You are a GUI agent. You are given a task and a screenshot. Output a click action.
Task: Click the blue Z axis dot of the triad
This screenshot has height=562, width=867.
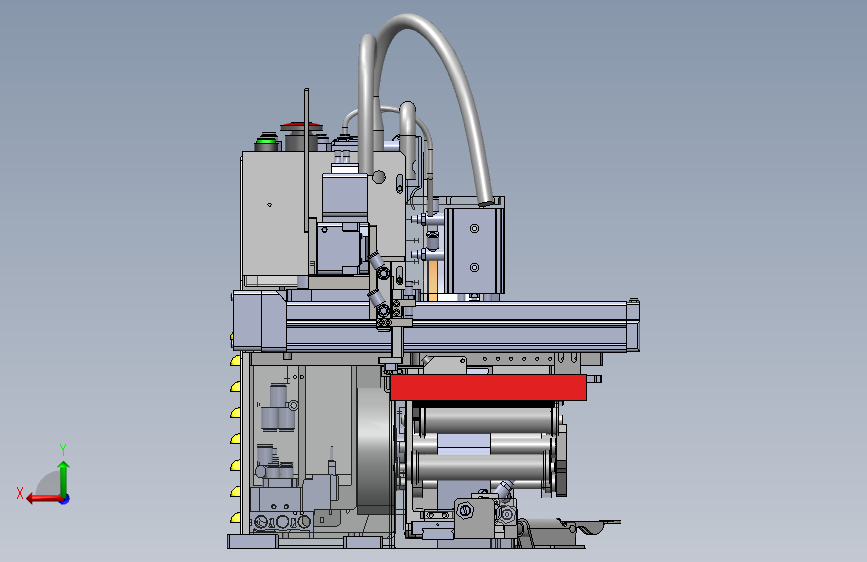(x=65, y=499)
